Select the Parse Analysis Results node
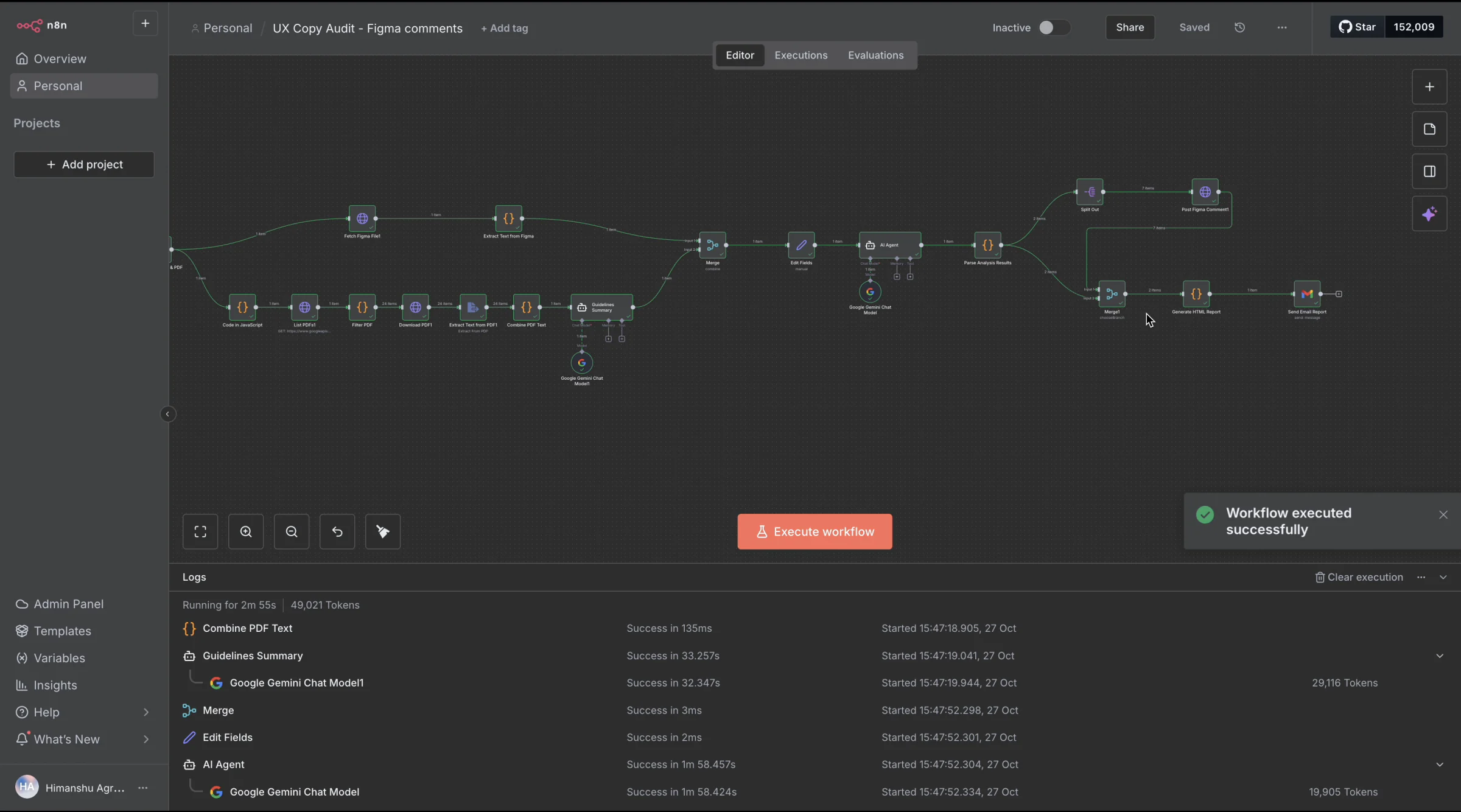Image resolution: width=1461 pixels, height=812 pixels. click(x=987, y=245)
